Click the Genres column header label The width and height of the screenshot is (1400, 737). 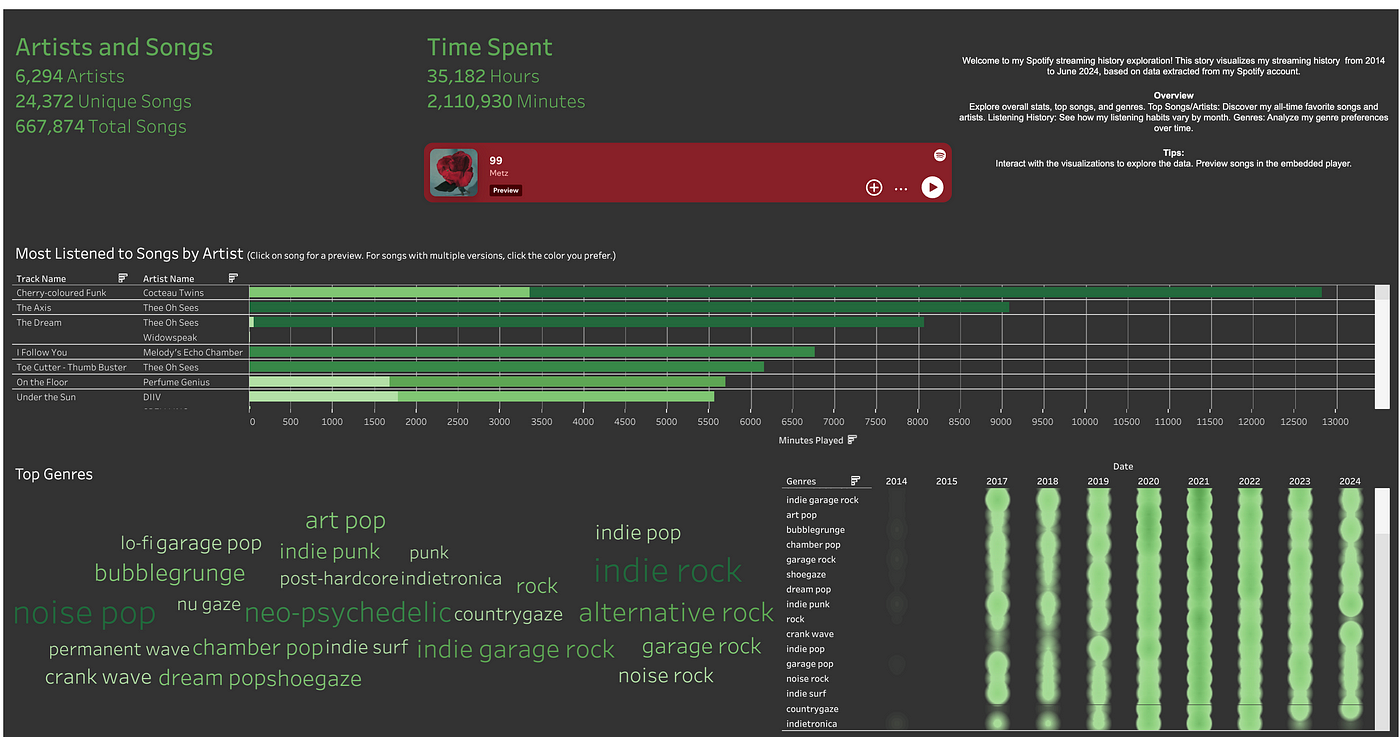(801, 481)
